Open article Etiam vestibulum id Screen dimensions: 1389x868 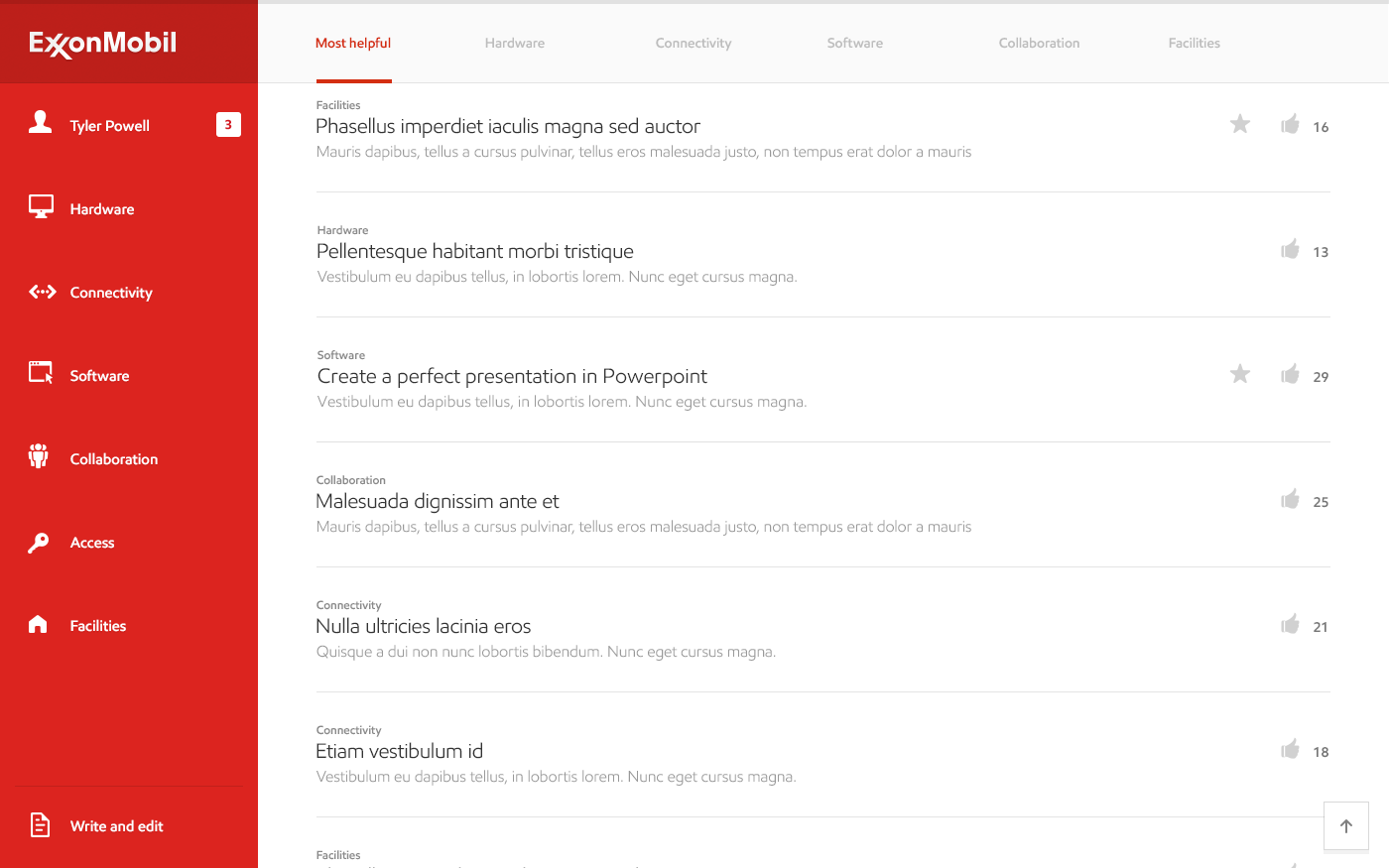pyautogui.click(x=400, y=751)
